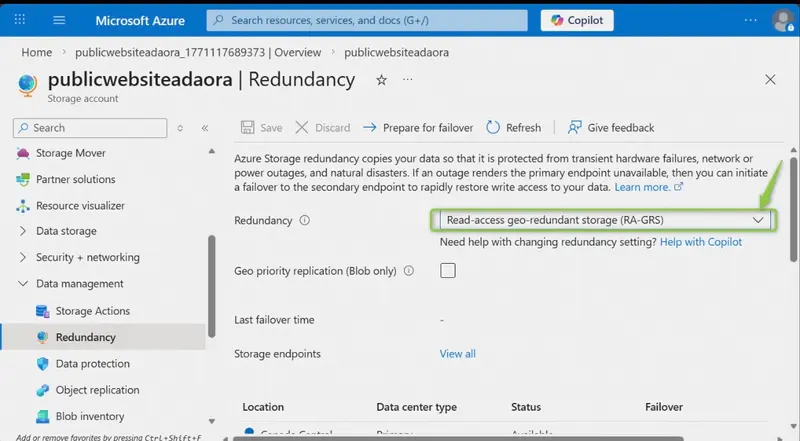Click the Status column header
Viewport: 800px width, 441px height.
coord(526,407)
